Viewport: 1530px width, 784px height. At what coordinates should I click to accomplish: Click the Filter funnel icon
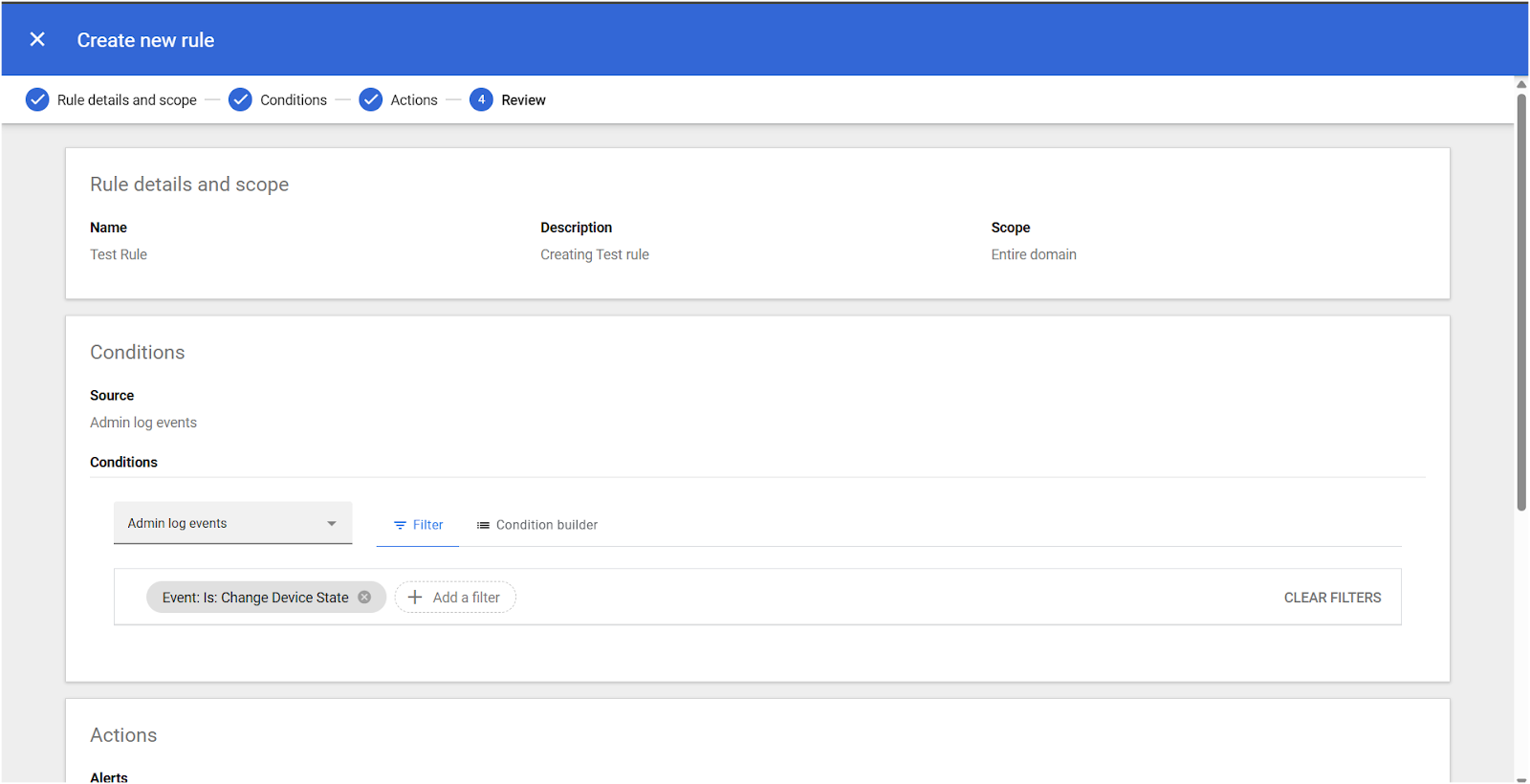pyautogui.click(x=400, y=525)
